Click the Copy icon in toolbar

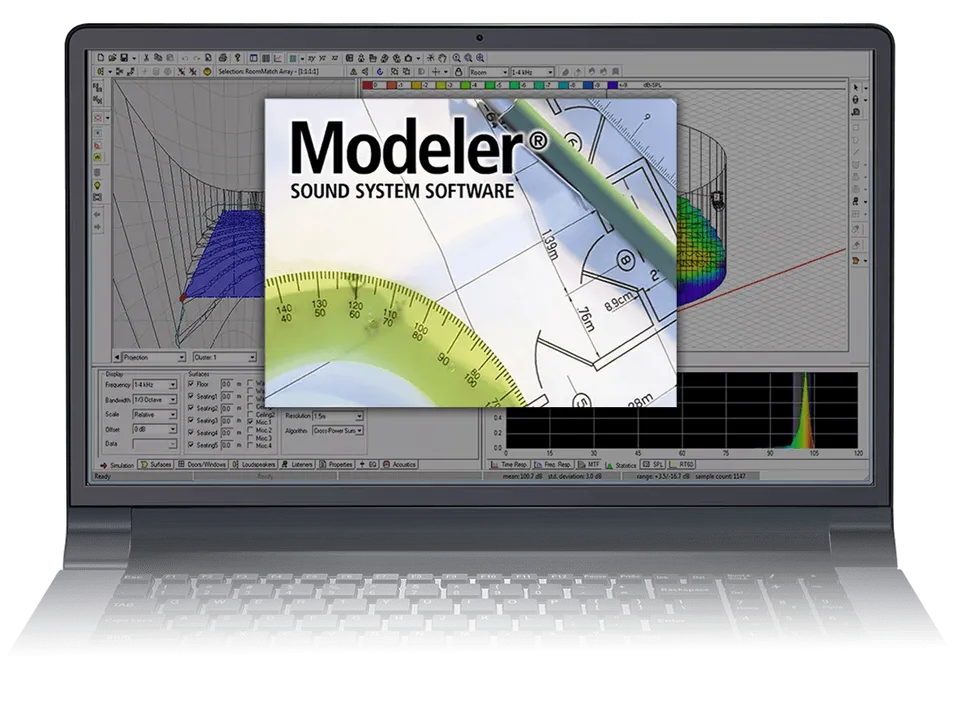158,58
